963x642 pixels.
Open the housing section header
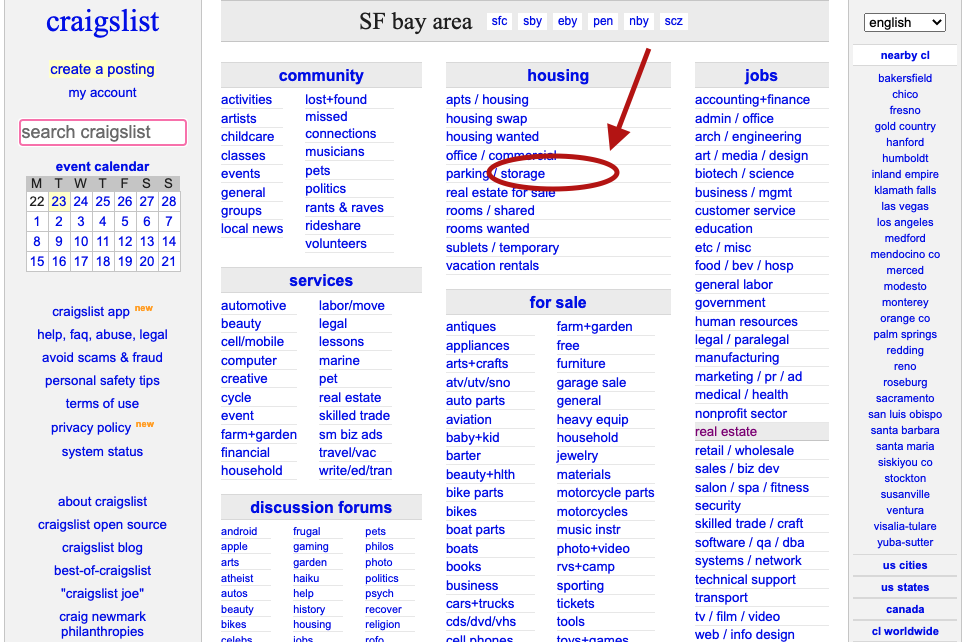click(x=557, y=75)
